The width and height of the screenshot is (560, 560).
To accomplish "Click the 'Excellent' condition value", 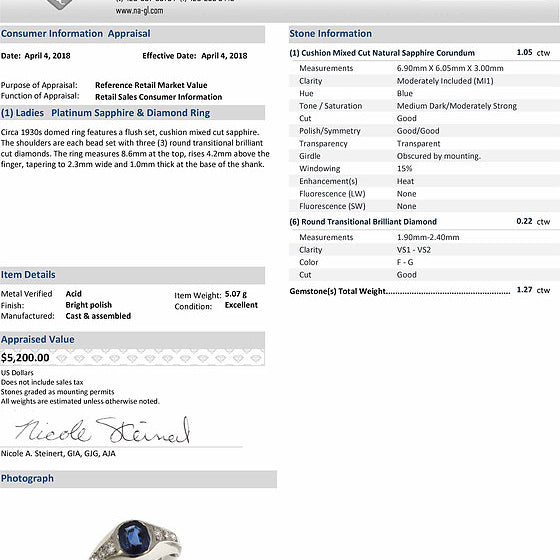I will coord(241,305).
